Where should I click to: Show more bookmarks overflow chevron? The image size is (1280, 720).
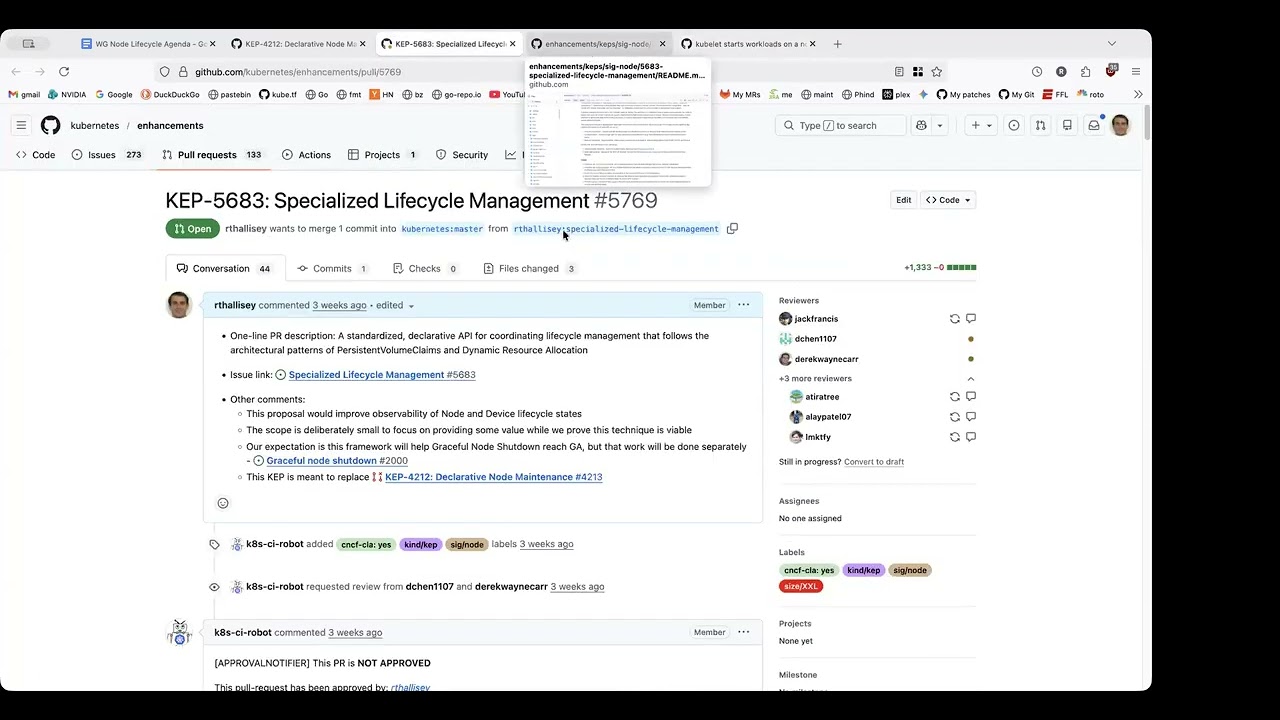[x=1138, y=95]
